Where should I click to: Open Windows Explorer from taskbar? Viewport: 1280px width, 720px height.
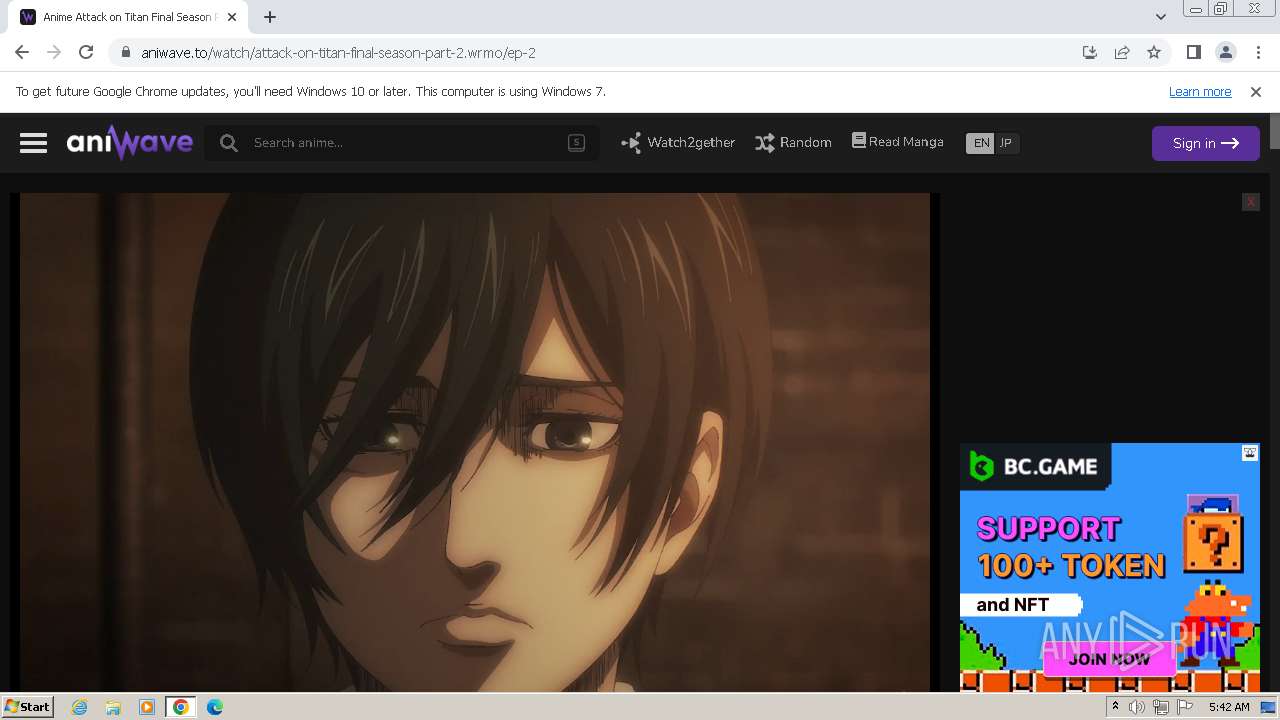pos(113,707)
